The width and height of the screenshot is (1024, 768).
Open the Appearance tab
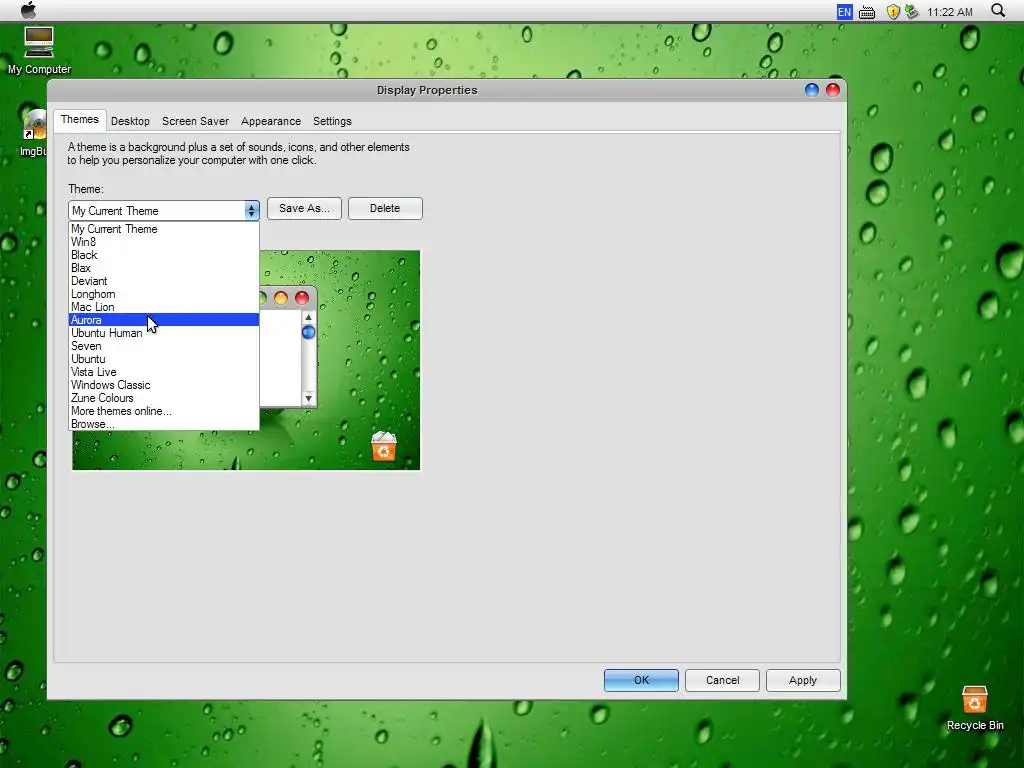tap(270, 121)
